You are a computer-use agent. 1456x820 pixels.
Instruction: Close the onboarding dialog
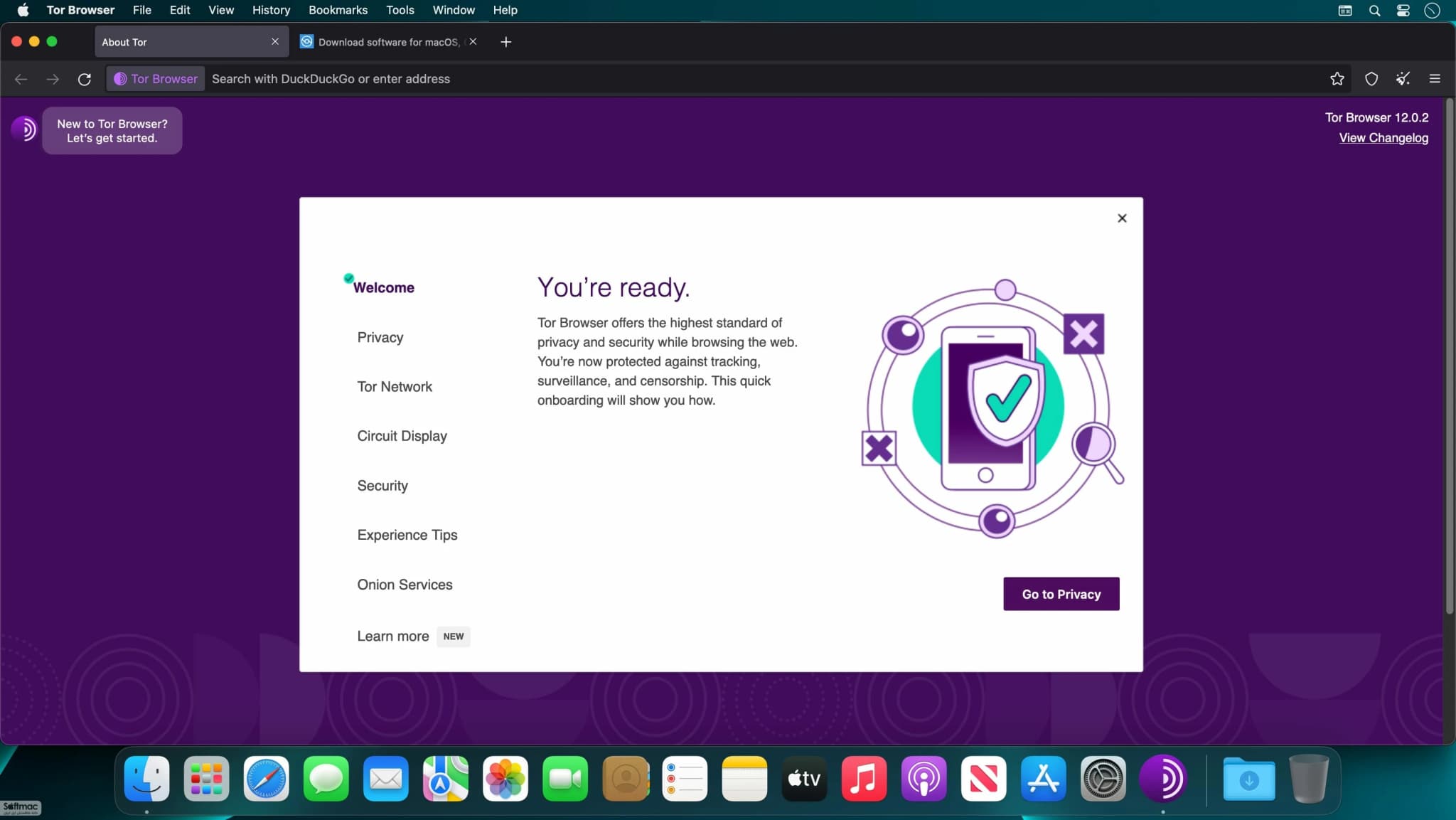coord(1122,218)
